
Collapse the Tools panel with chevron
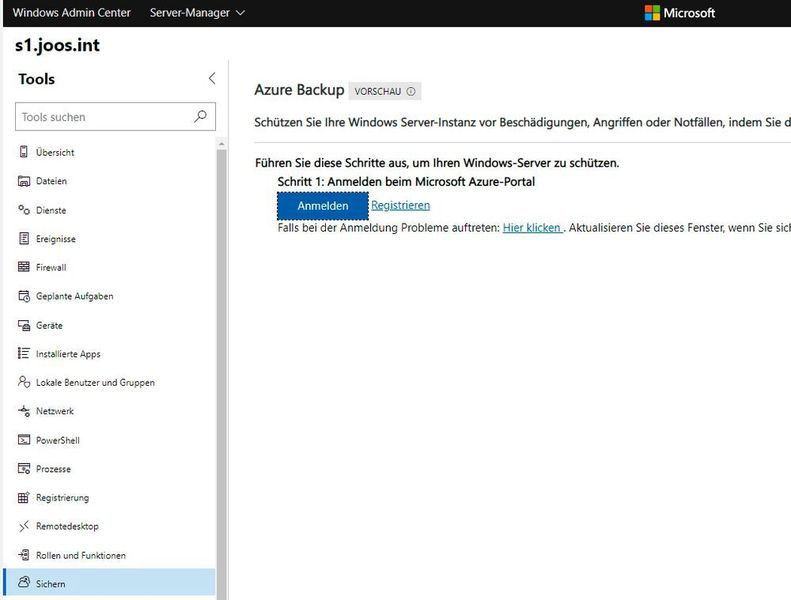[212, 78]
